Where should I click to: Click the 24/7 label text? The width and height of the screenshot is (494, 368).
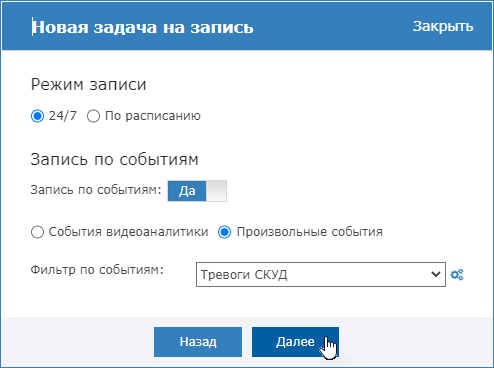coord(63,116)
